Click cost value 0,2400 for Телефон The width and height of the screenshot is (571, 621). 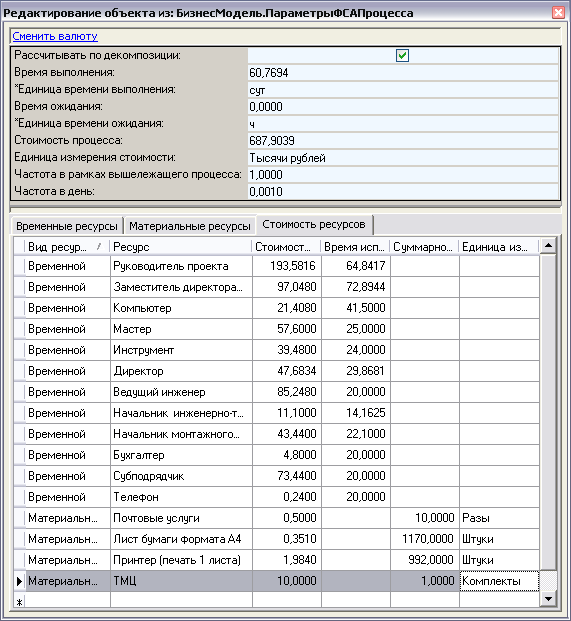coord(287,497)
